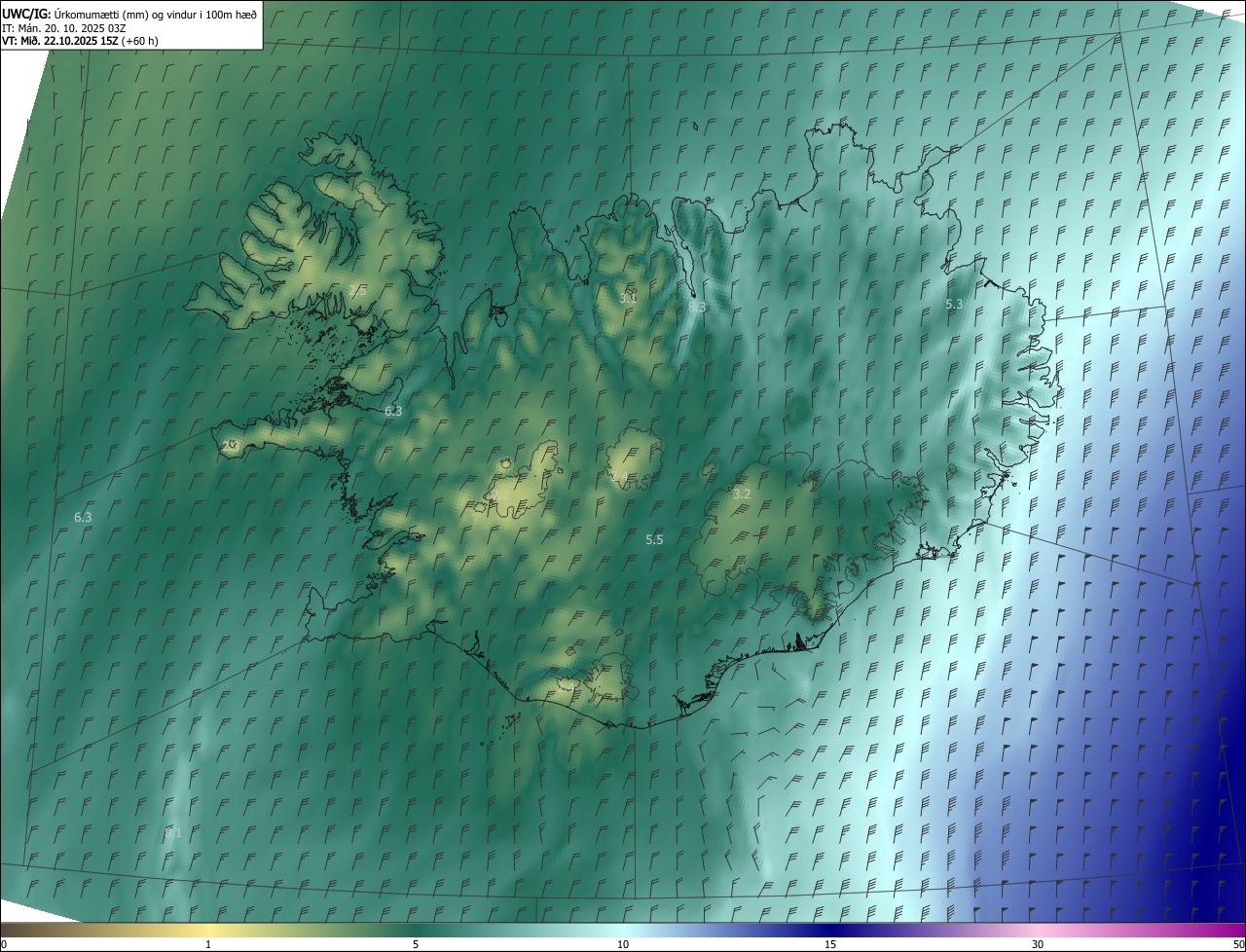
Task: Click the colorbar tick label 50
Action: pyautogui.click(x=1238, y=944)
